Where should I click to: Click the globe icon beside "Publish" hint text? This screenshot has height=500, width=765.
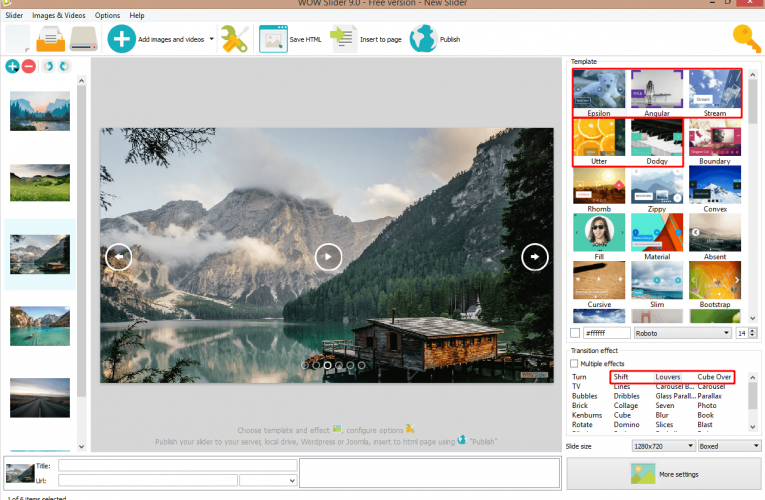click(462, 440)
